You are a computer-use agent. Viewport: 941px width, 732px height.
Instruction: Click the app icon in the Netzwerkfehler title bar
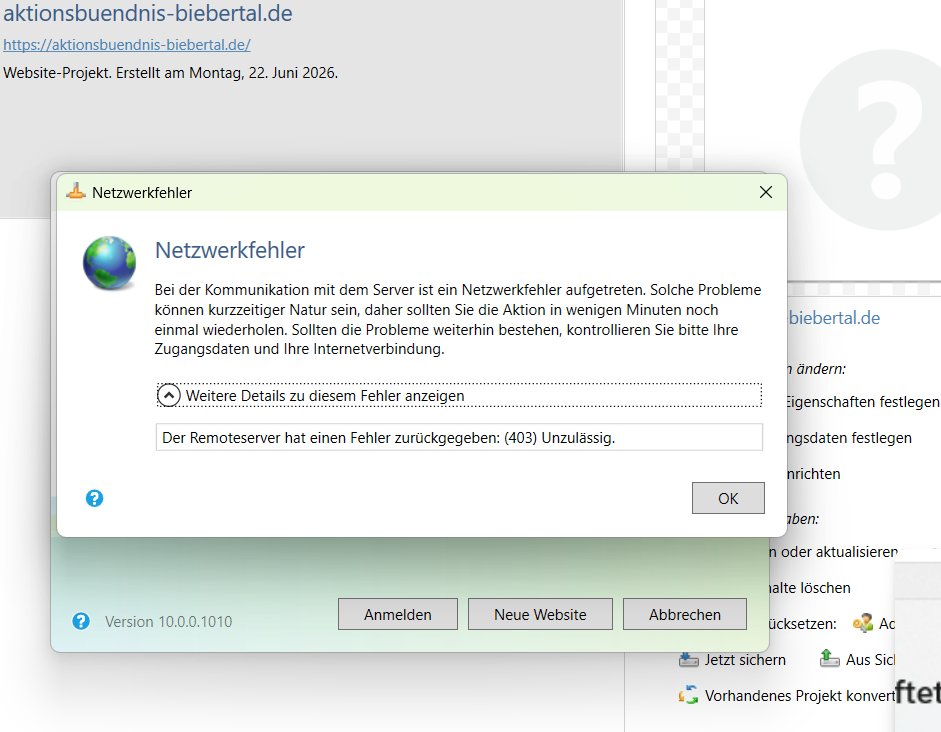coord(76,191)
